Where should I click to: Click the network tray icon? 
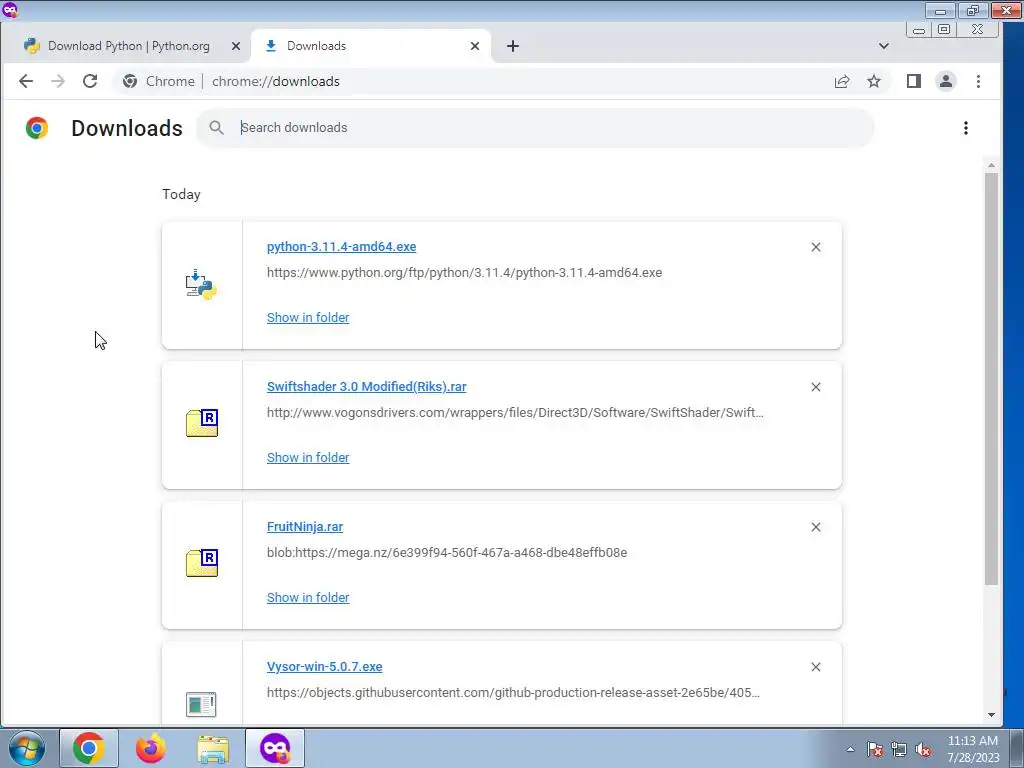click(x=899, y=749)
